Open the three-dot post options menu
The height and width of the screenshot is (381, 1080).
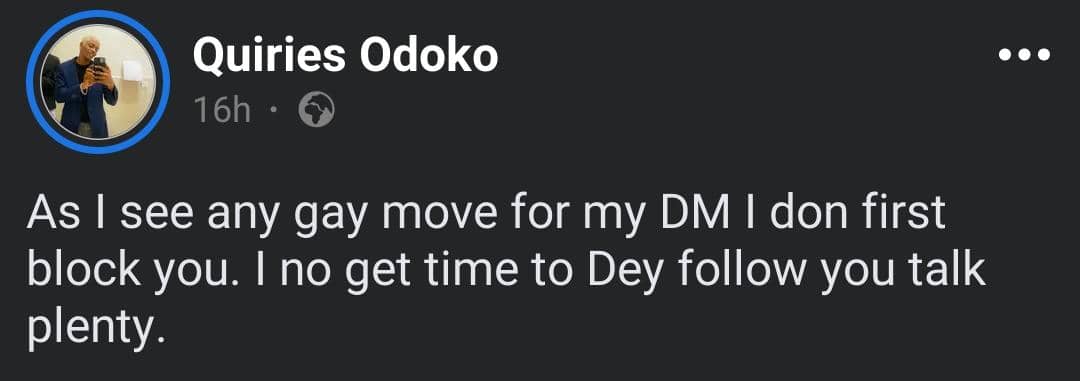coord(1024,54)
